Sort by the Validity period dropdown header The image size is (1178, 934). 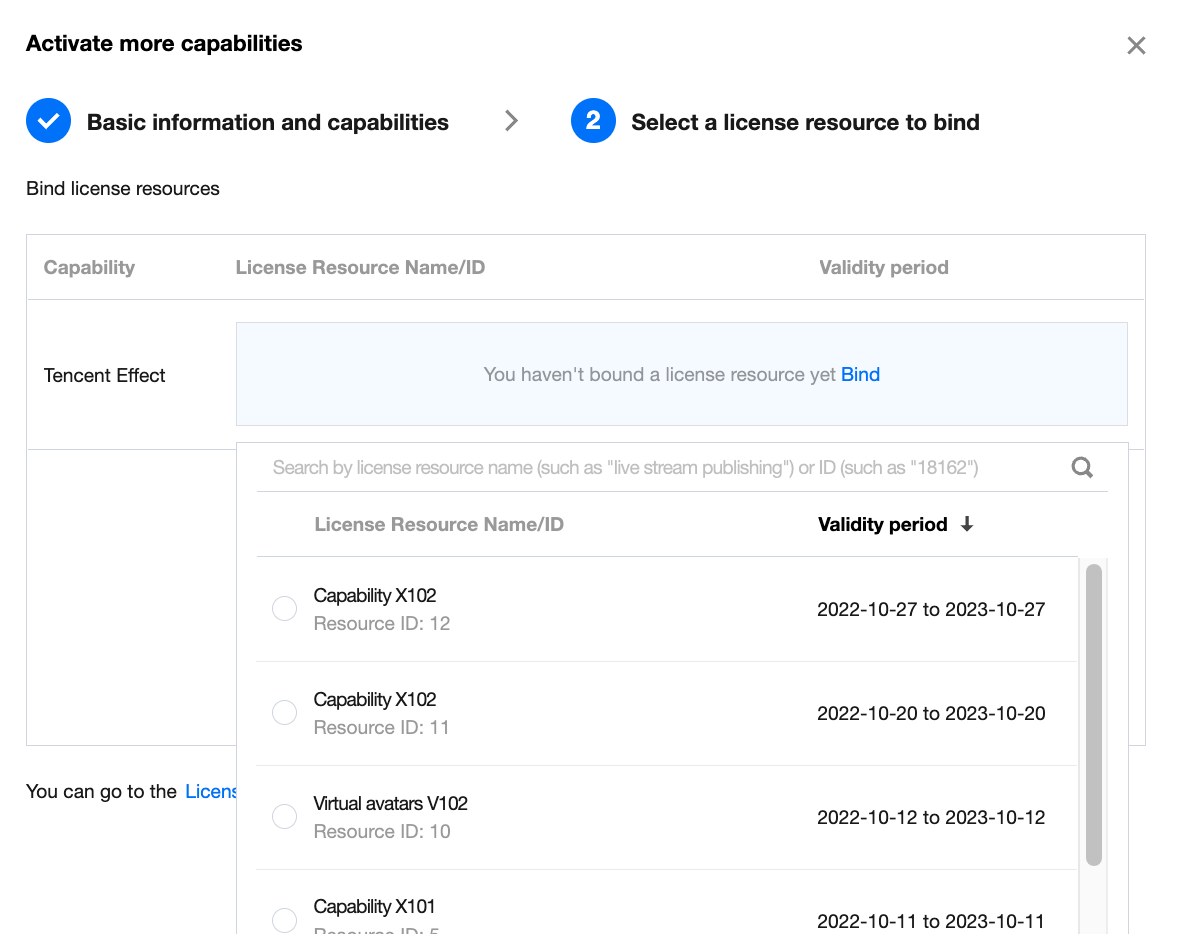coord(882,524)
